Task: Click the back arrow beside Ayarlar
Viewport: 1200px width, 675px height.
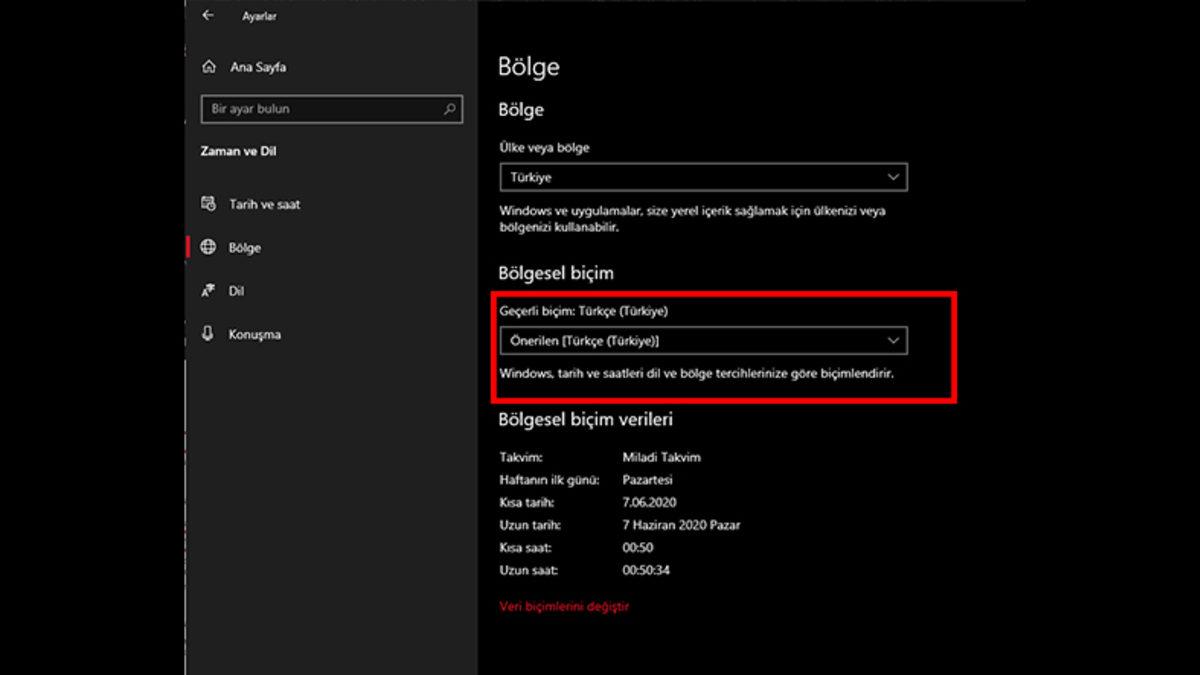Action: click(x=207, y=16)
